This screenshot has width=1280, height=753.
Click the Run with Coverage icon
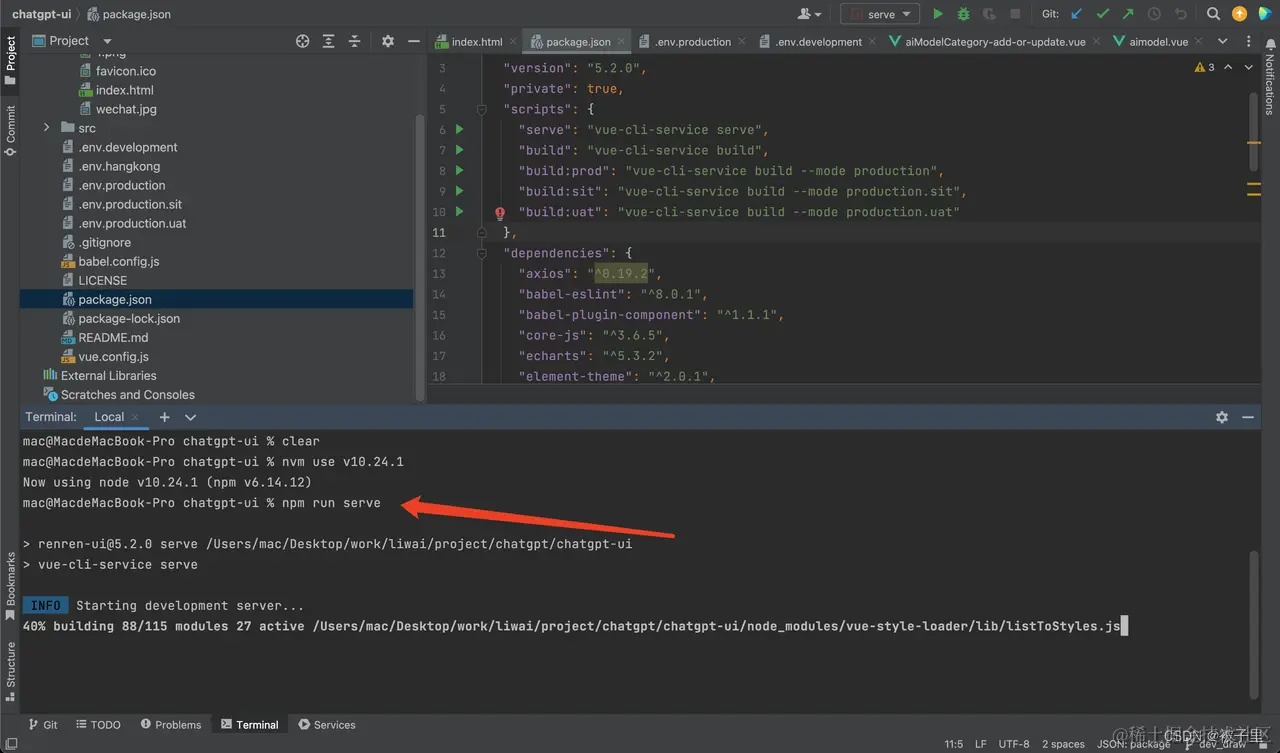(x=989, y=14)
